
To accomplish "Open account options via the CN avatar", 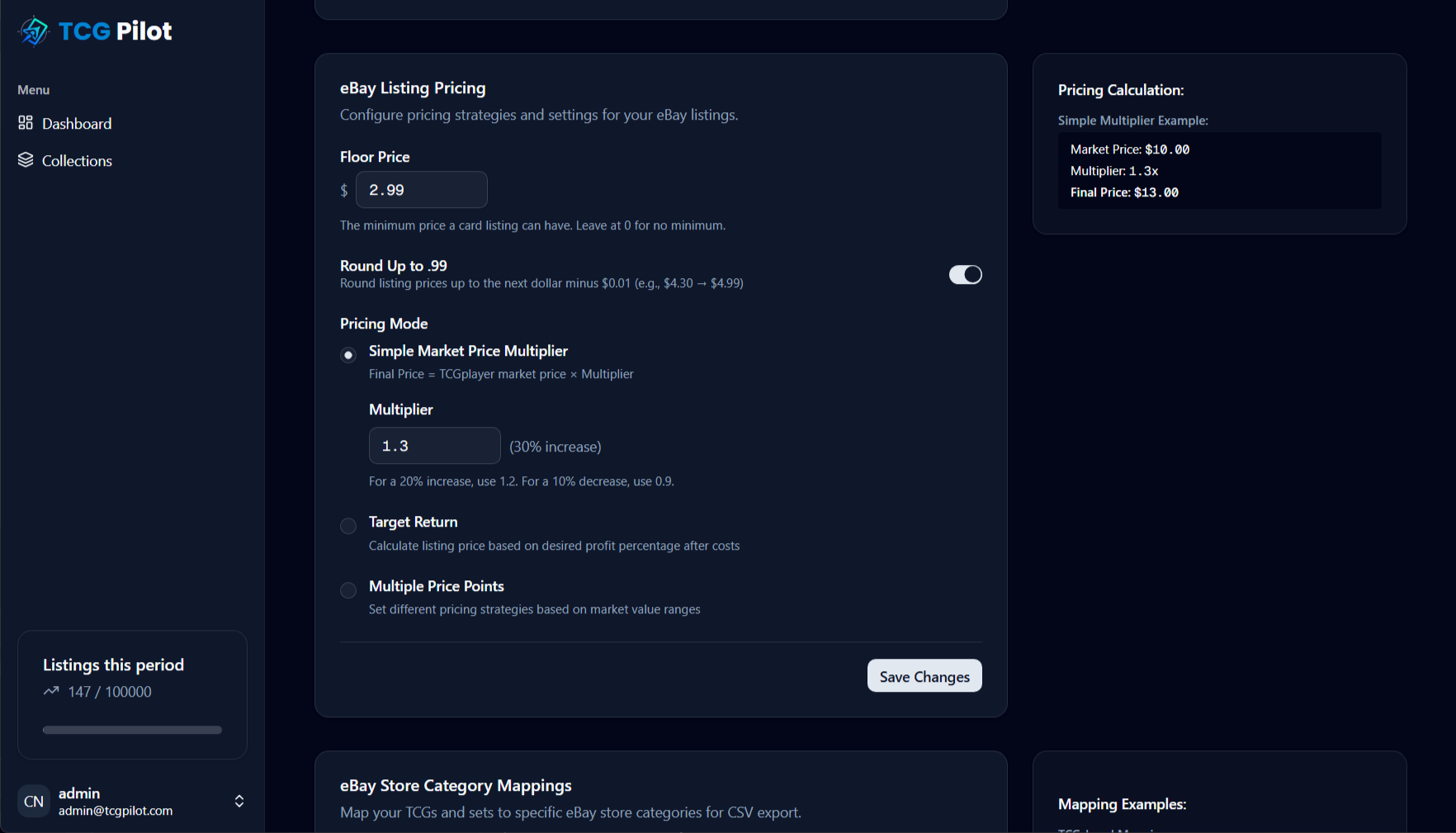I will tap(33, 801).
